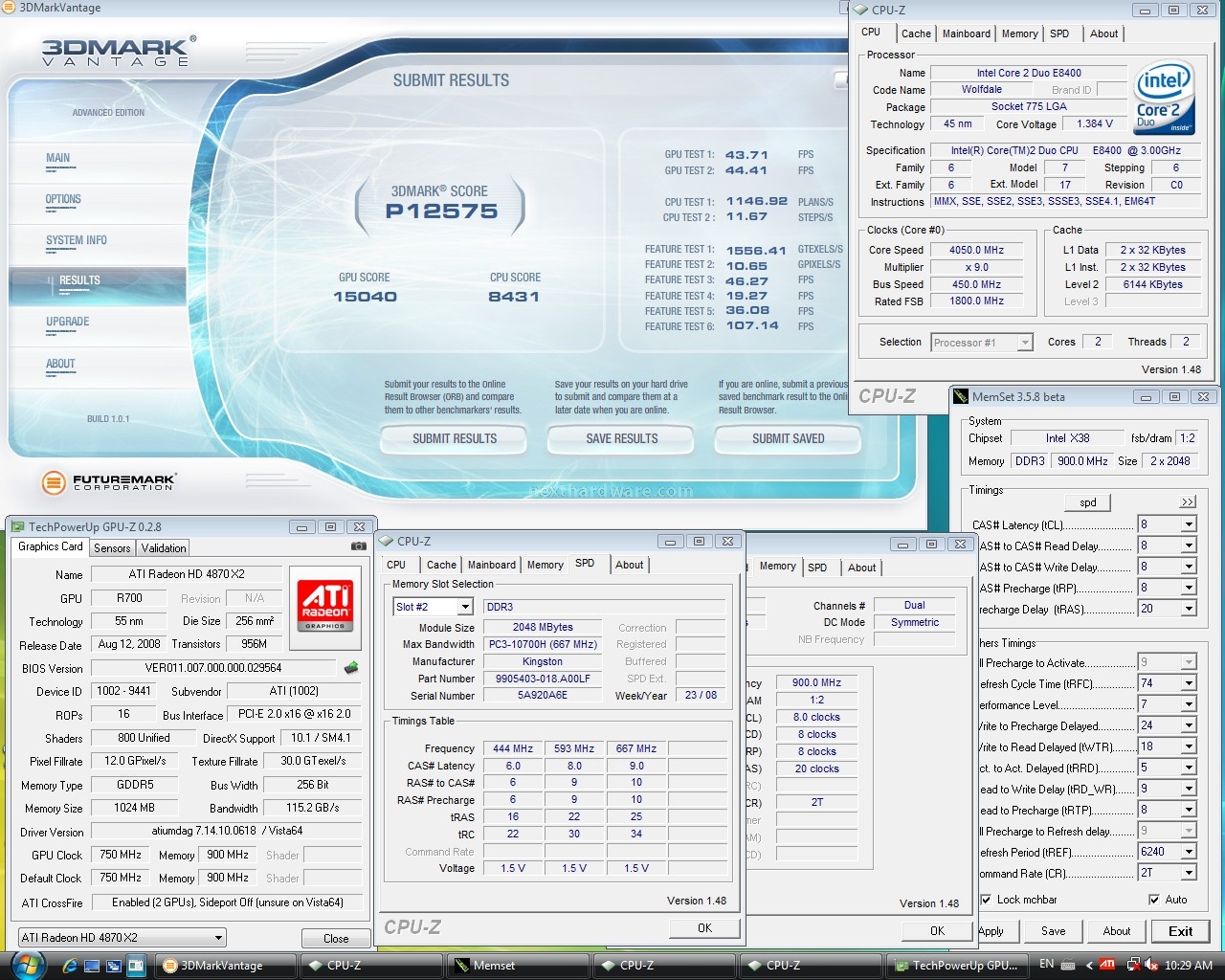The image size is (1225, 980).
Task: Open Cache tab in top CPU-Z window
Action: point(916,33)
